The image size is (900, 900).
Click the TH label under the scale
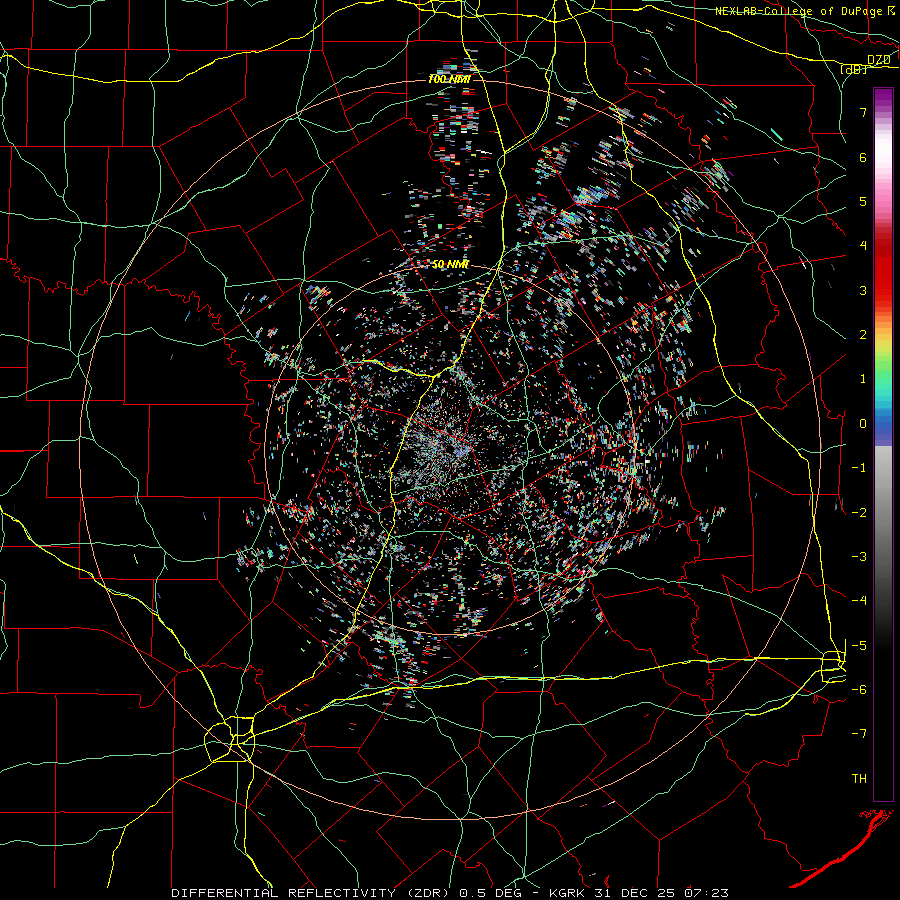click(x=859, y=779)
